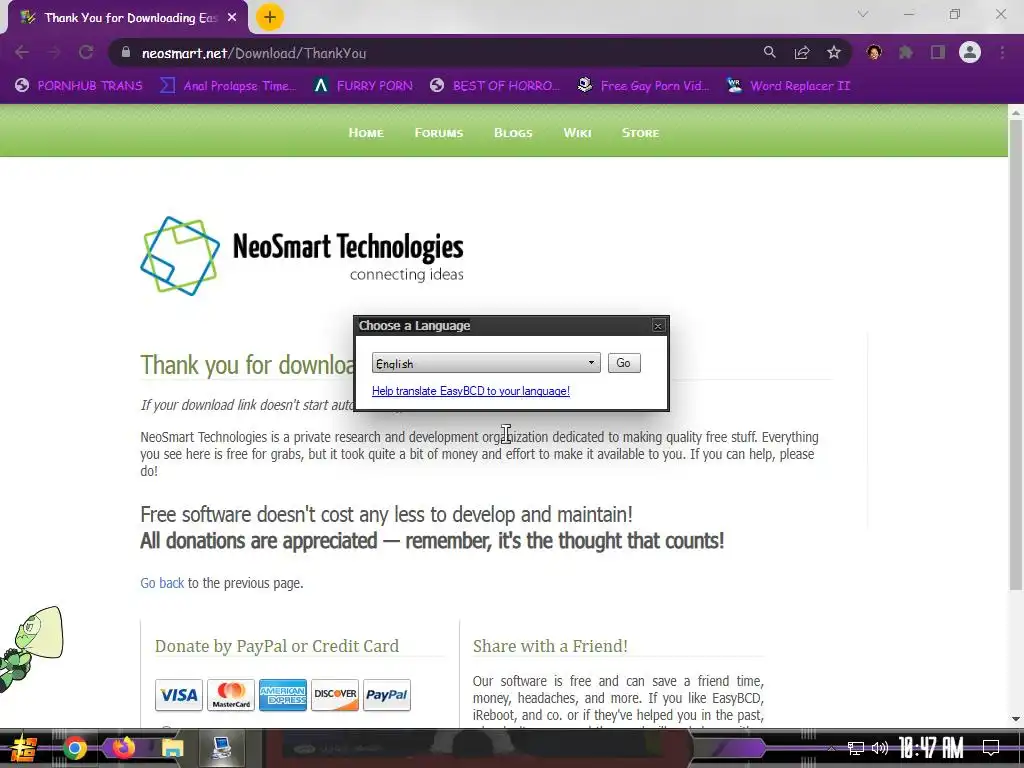Click the scrollbar down arrow
This screenshot has height=768, width=1024.
click(1016, 719)
